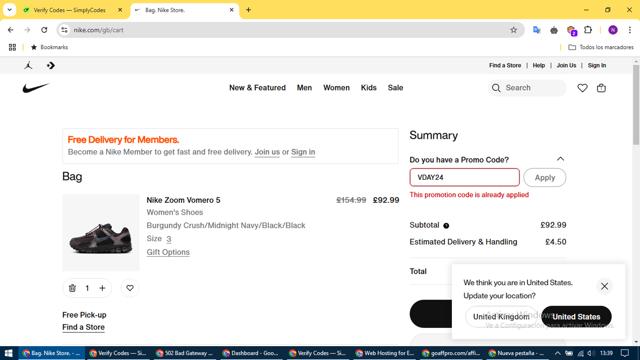Go back using browser back arrow
The width and height of the screenshot is (640, 360).
[11, 30]
